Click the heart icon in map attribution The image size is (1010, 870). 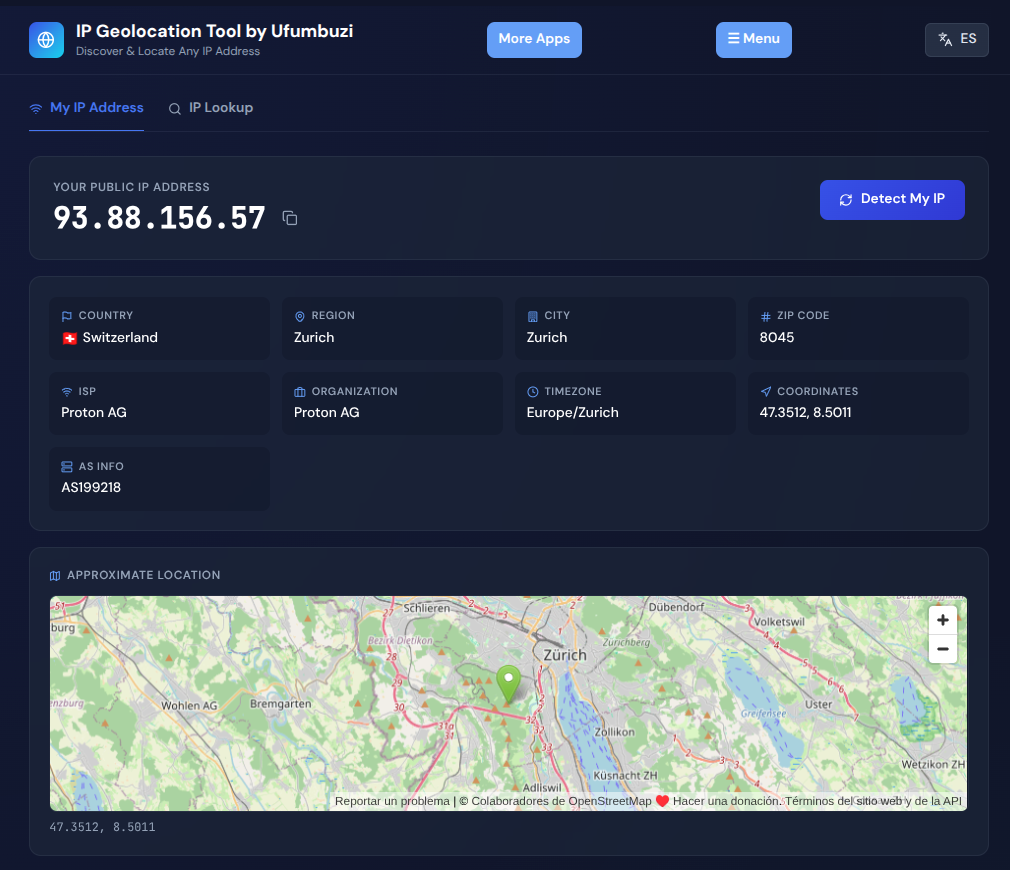coord(660,801)
